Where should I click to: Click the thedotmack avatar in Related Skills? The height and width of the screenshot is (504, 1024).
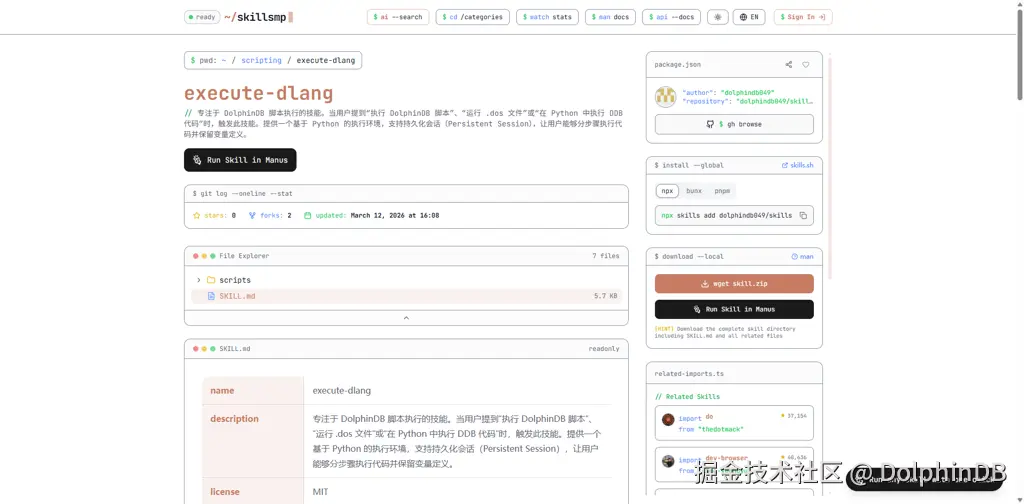(667, 420)
